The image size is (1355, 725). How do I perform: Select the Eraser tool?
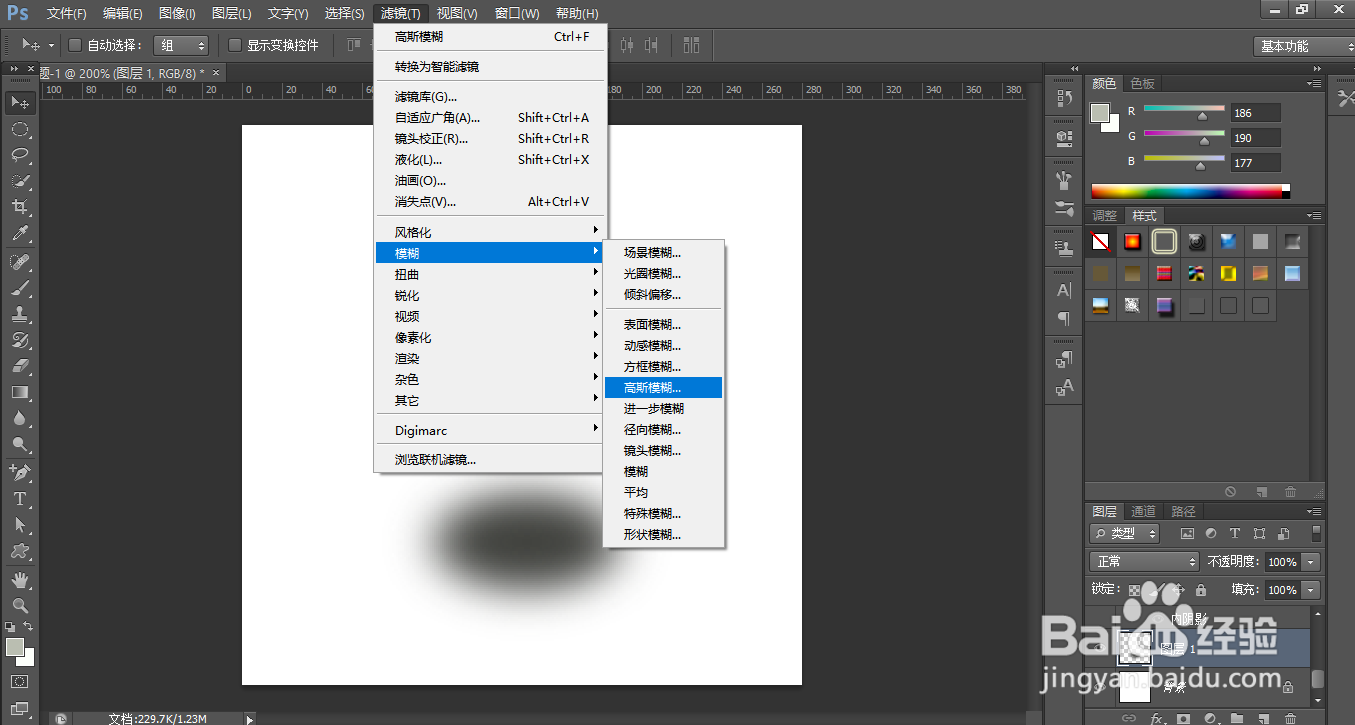[x=20, y=366]
